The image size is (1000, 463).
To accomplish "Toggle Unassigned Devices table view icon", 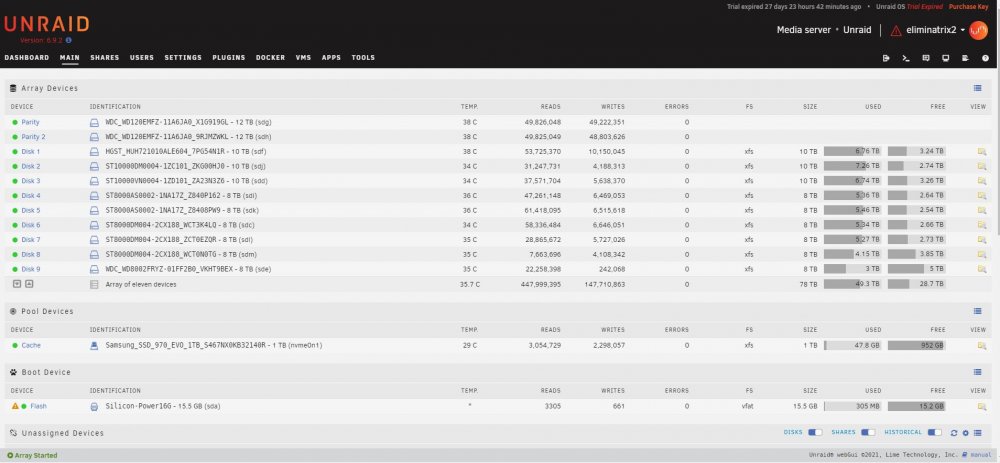I will pyautogui.click(x=978, y=433).
